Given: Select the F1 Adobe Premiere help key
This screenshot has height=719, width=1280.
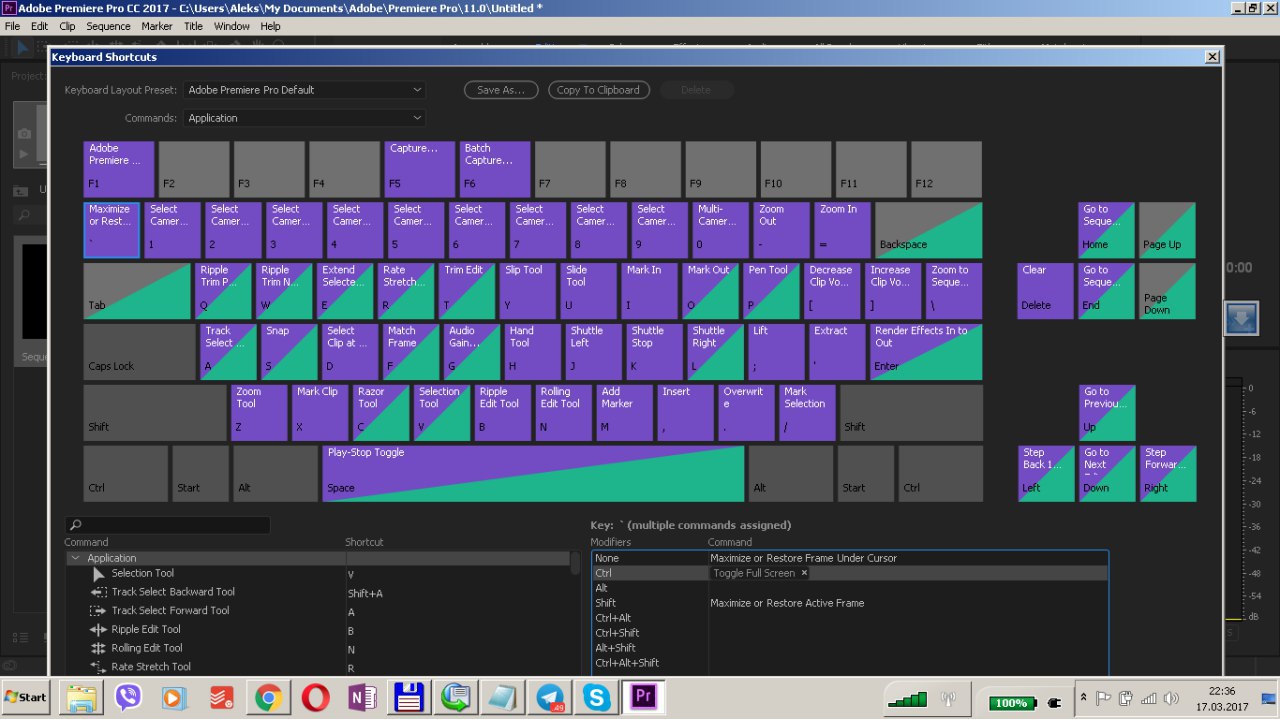Looking at the screenshot, I should pos(119,169).
